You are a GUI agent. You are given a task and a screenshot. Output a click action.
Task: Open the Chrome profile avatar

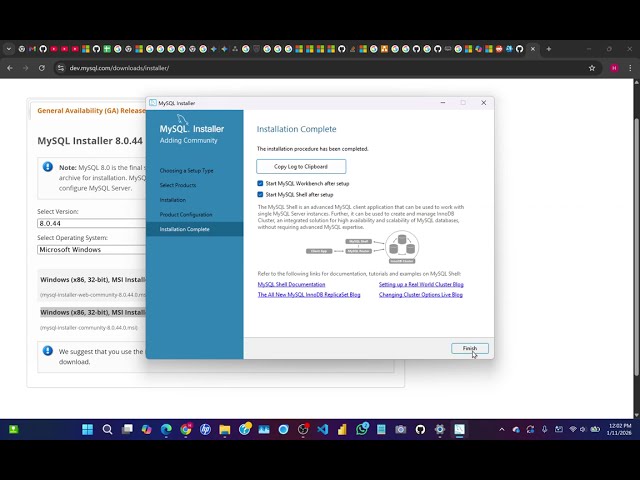[614, 68]
